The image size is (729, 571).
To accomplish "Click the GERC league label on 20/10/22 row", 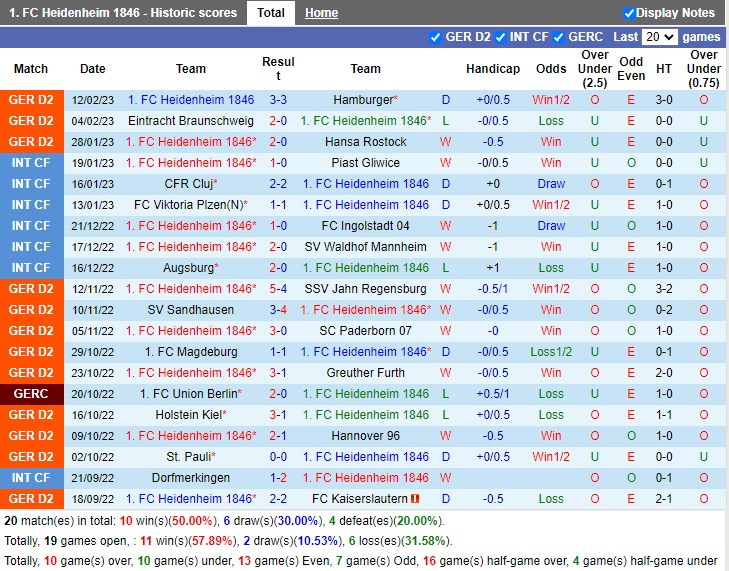I will point(32,394).
